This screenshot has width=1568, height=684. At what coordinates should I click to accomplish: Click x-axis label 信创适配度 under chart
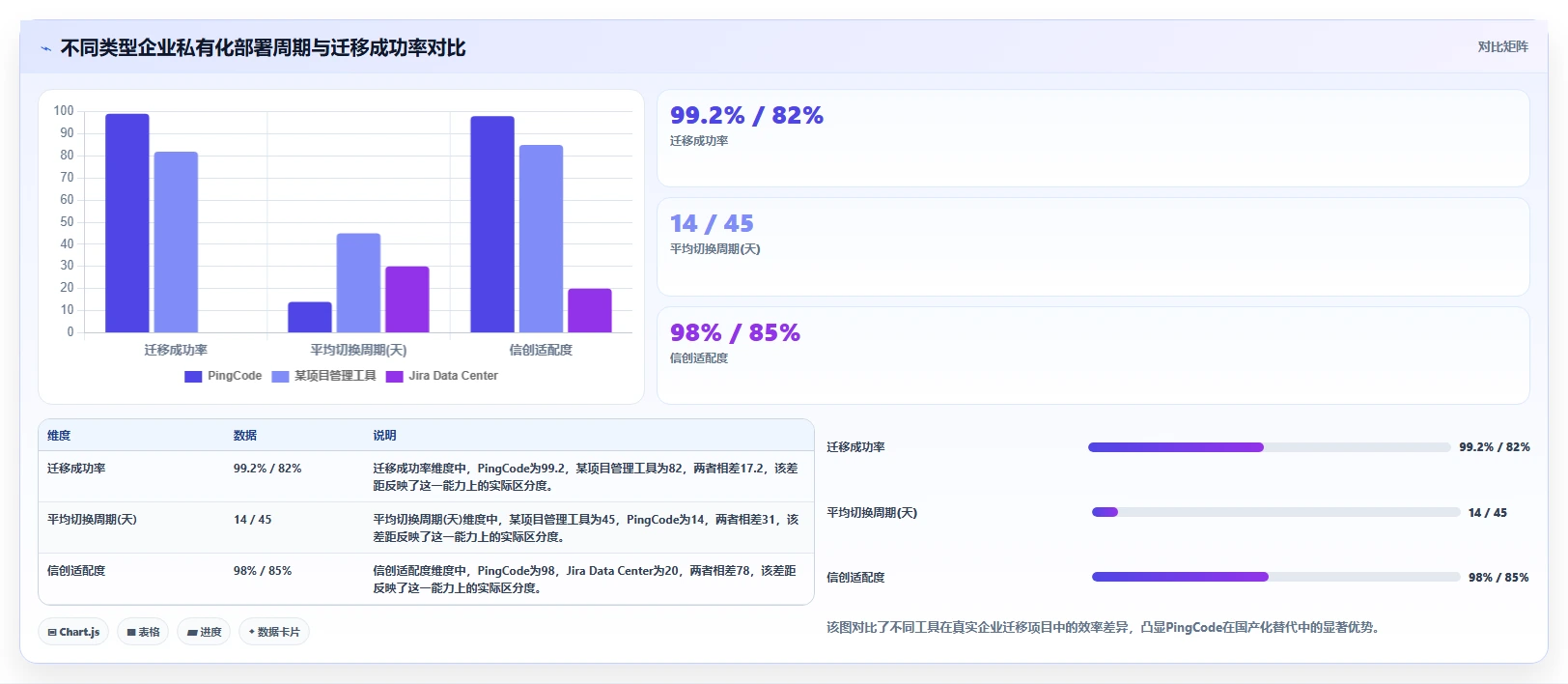point(541,350)
